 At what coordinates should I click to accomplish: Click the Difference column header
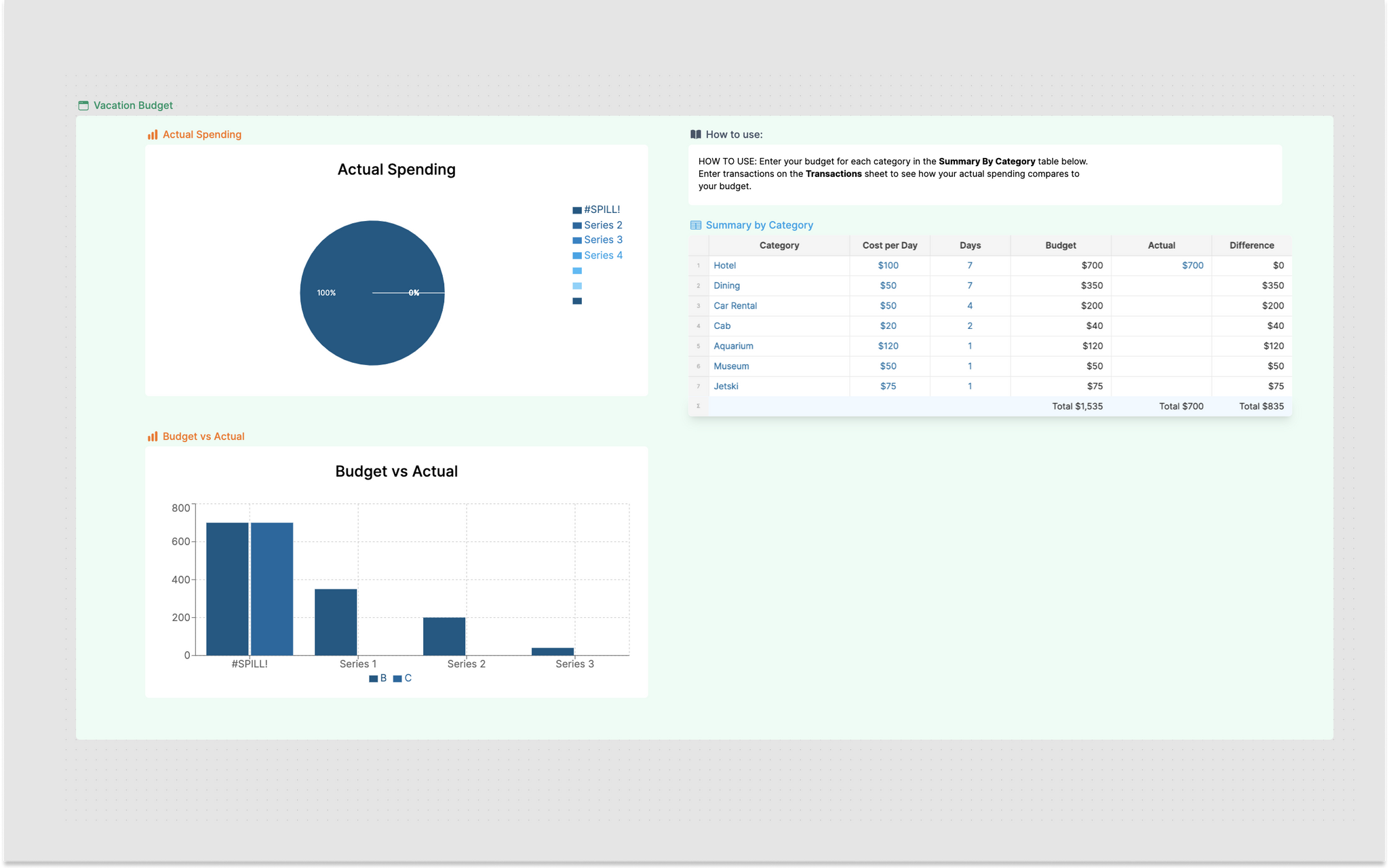pos(1251,245)
